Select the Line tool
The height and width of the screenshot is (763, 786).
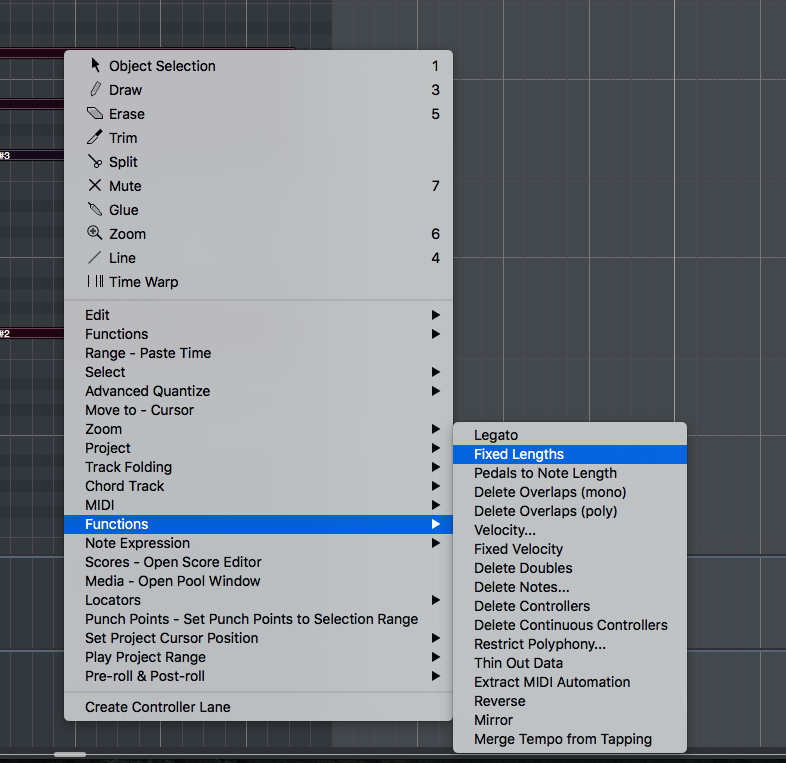coord(96,258)
